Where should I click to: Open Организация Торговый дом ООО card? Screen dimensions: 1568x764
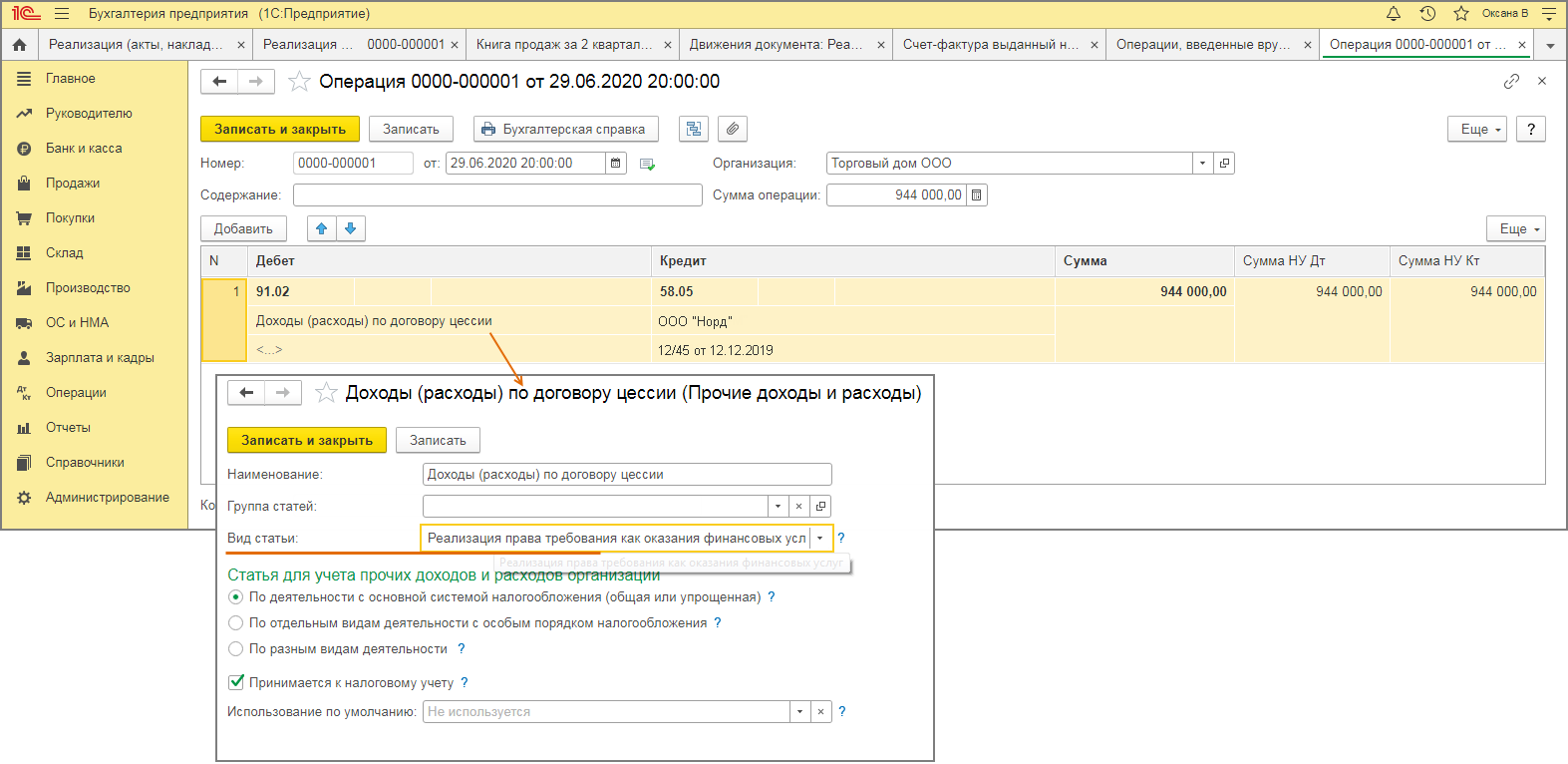pyautogui.click(x=1224, y=164)
